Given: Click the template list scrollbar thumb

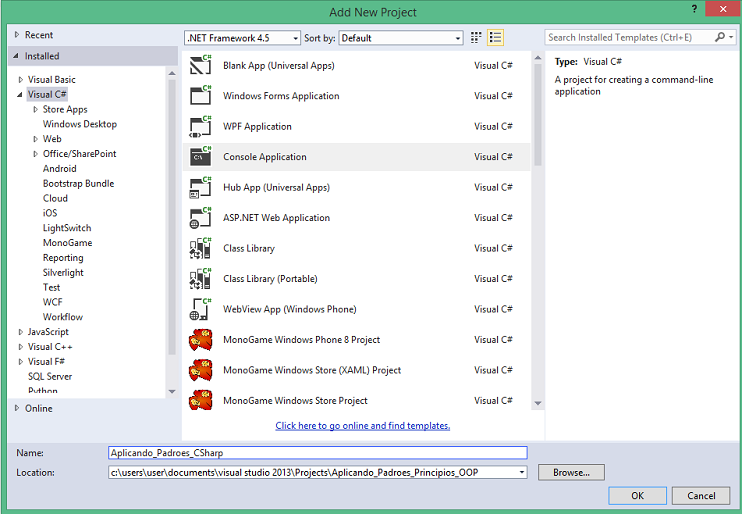Looking at the screenshot, I should [538, 115].
